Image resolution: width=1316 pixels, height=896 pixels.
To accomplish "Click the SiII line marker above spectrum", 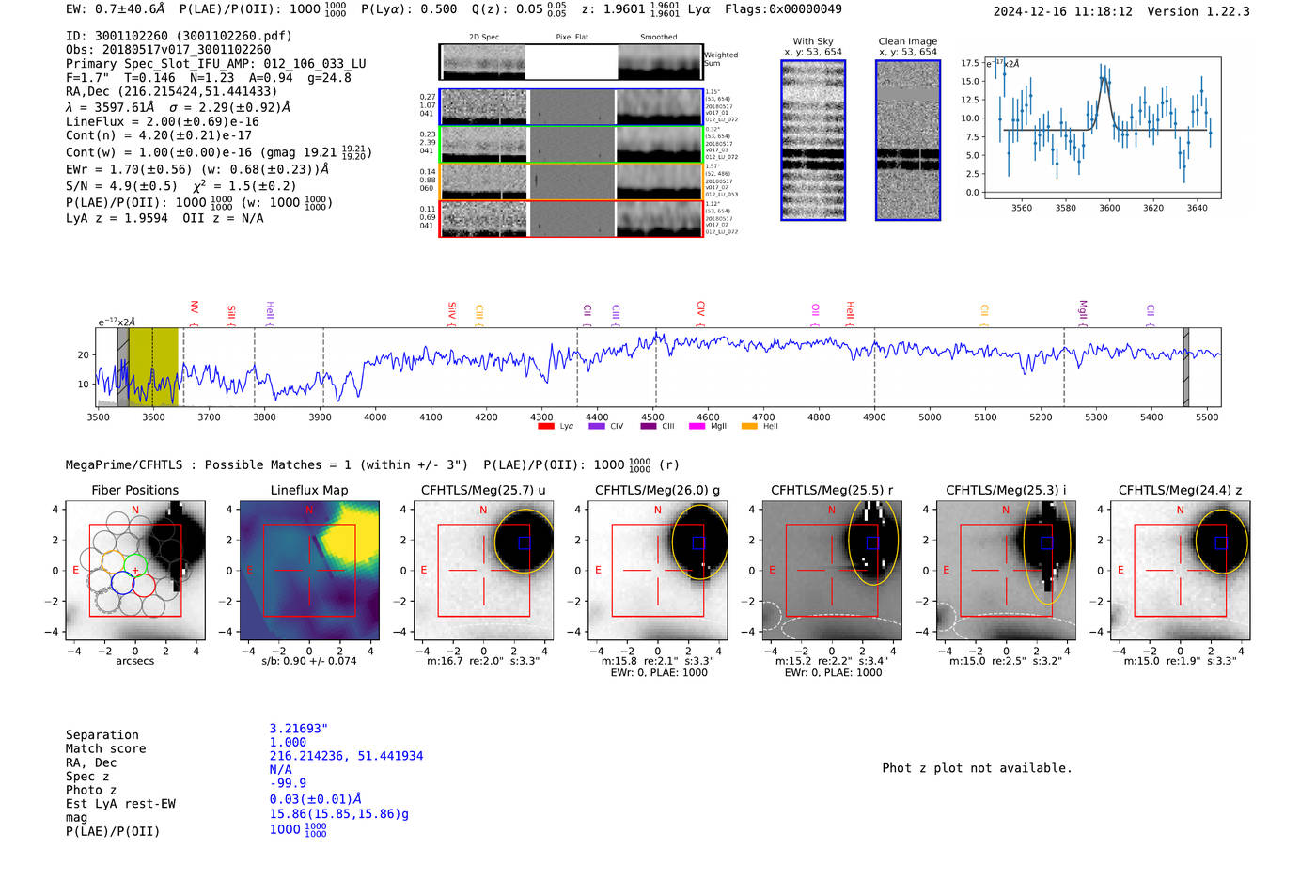I will [x=231, y=315].
